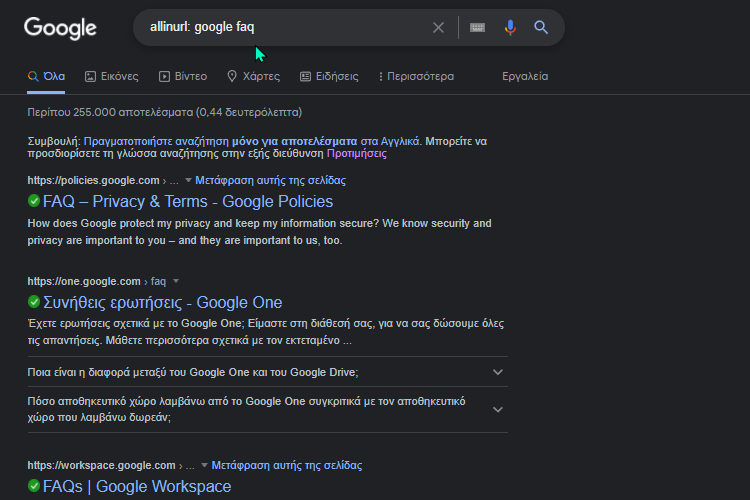
Task: Click green checkmark beside Google Policies result
Action: 34,201
